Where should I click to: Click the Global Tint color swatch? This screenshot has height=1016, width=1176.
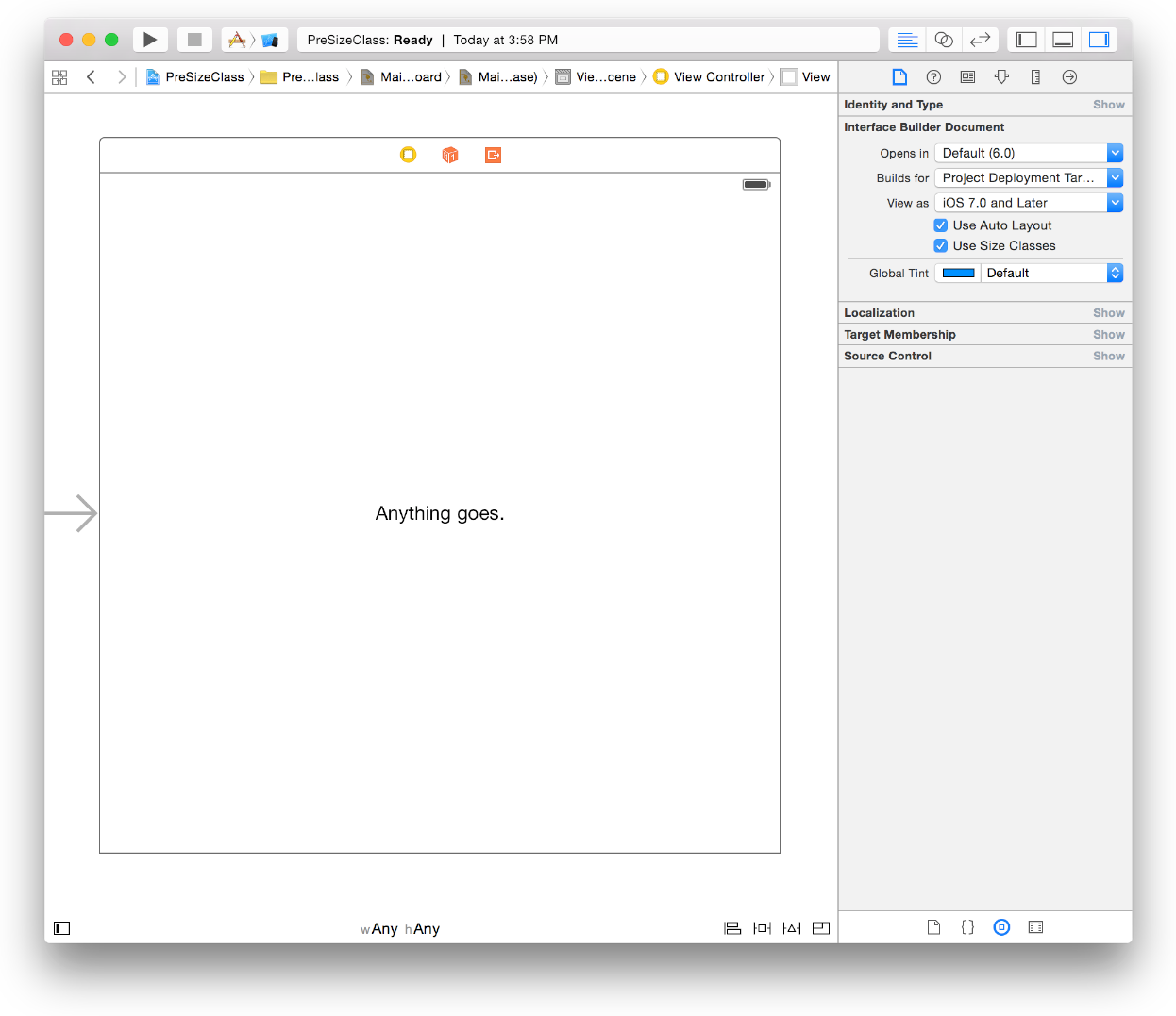click(958, 274)
